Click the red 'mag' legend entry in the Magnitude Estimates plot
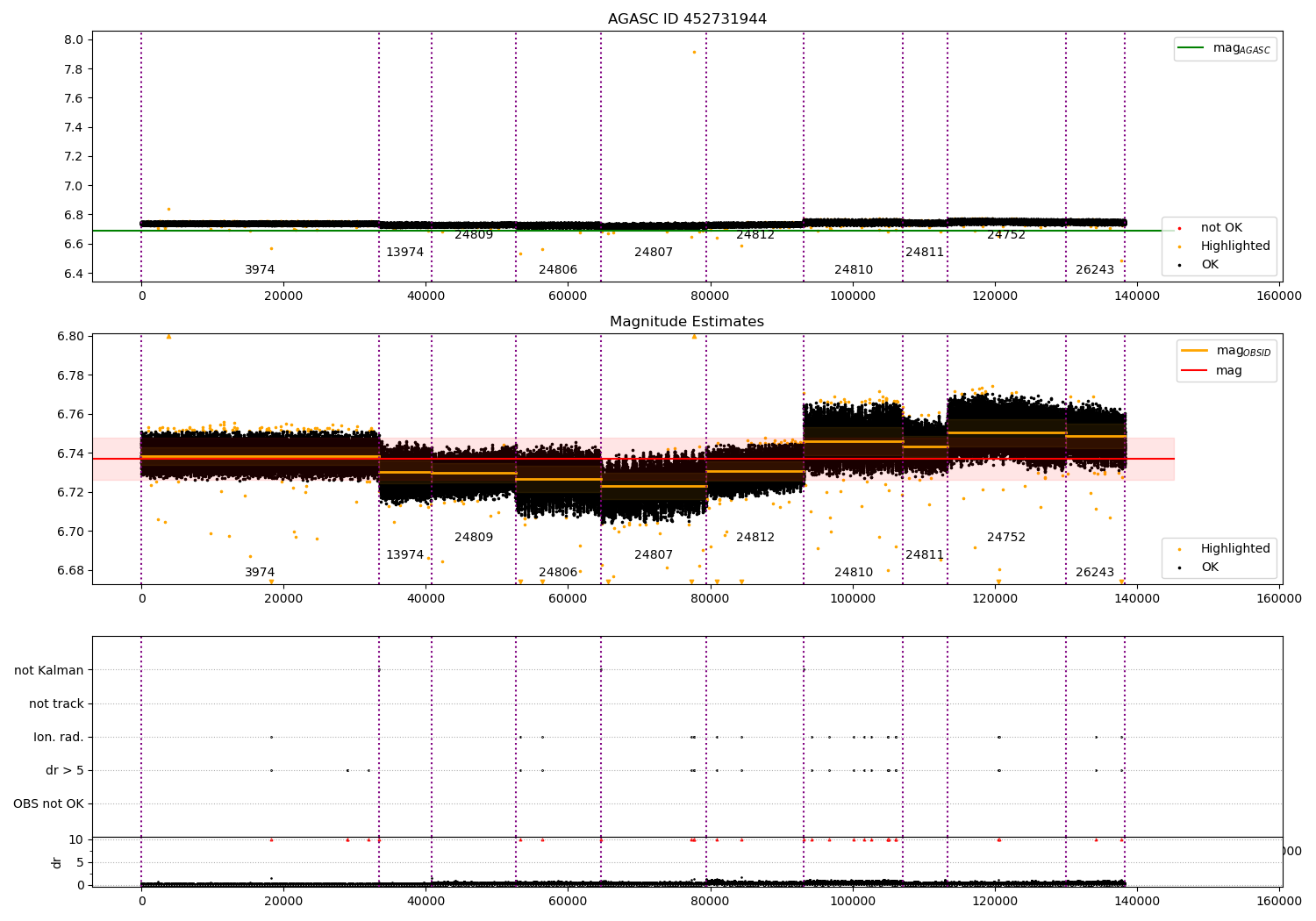1316x921 pixels. pyautogui.click(x=1212, y=370)
